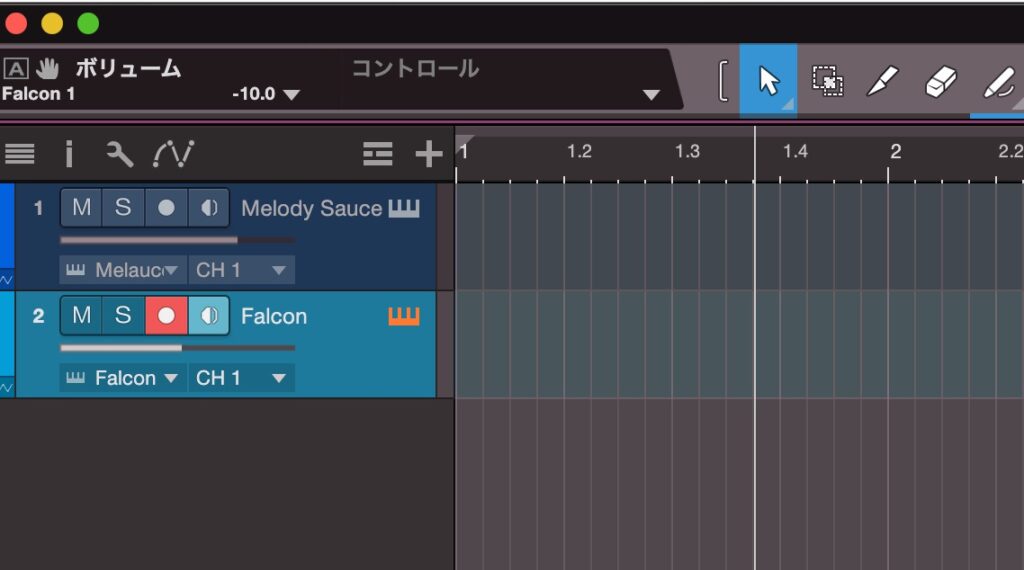Expand the volume -10.0 value dropdown
1024x570 pixels.
point(291,95)
